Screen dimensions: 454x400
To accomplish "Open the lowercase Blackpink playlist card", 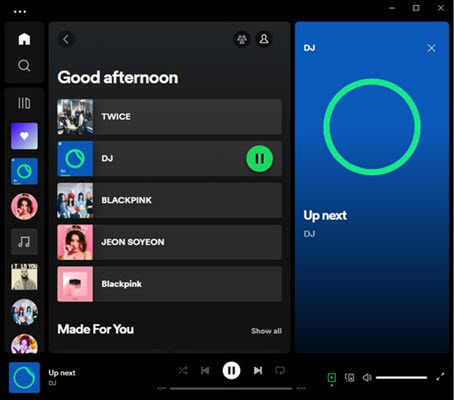I will [169, 284].
